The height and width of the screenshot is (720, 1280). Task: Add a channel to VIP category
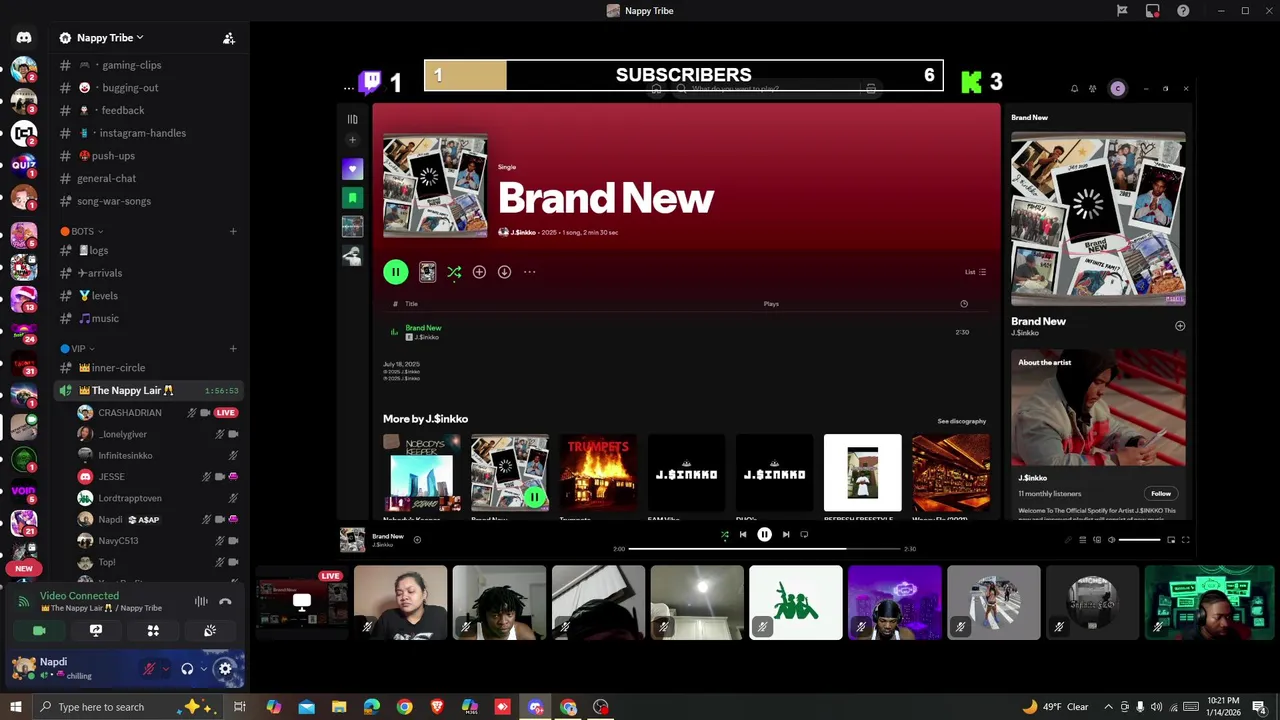coord(233,349)
